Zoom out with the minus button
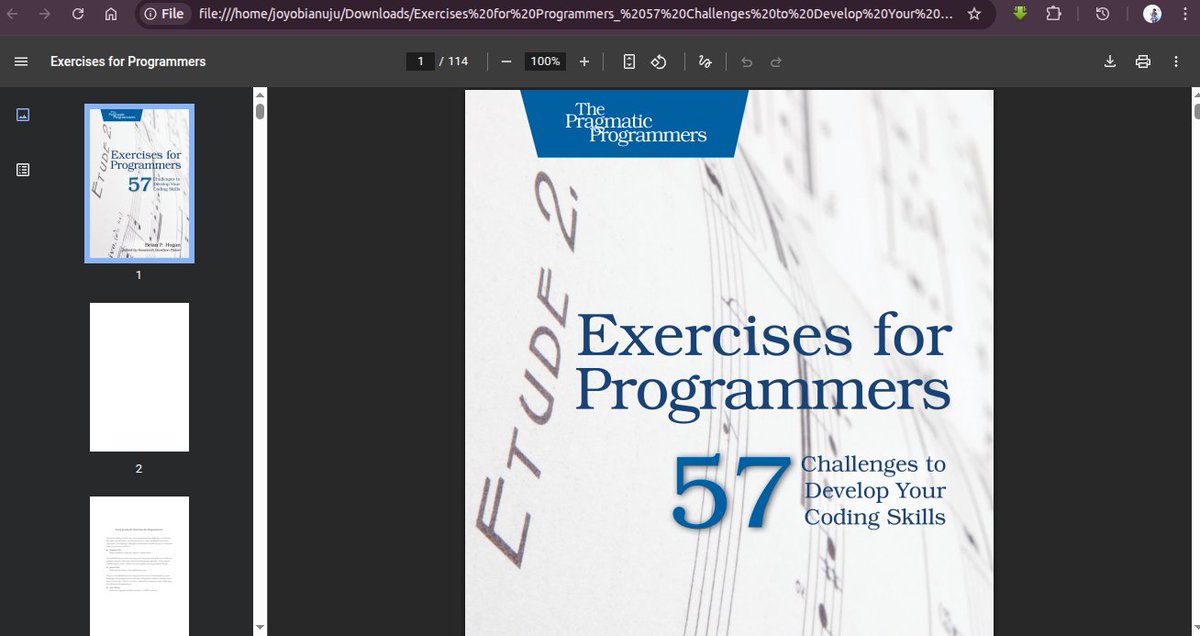The width and height of the screenshot is (1200, 636). 506,61
